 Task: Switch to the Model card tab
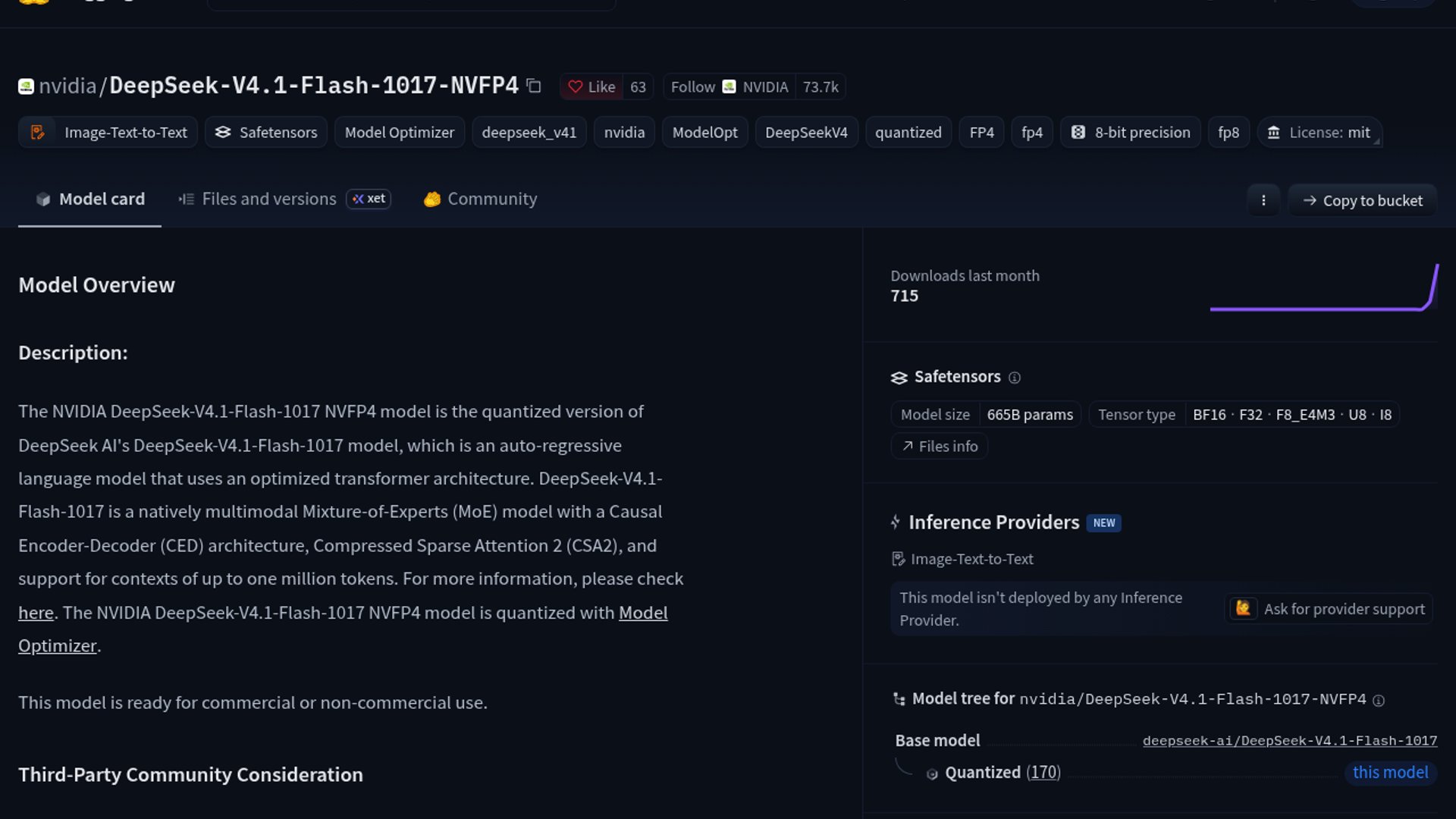89,199
